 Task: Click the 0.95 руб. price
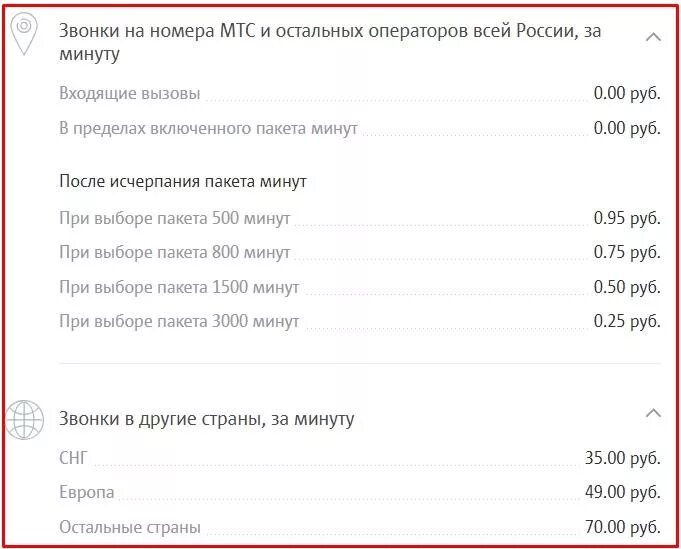pyautogui.click(x=626, y=218)
